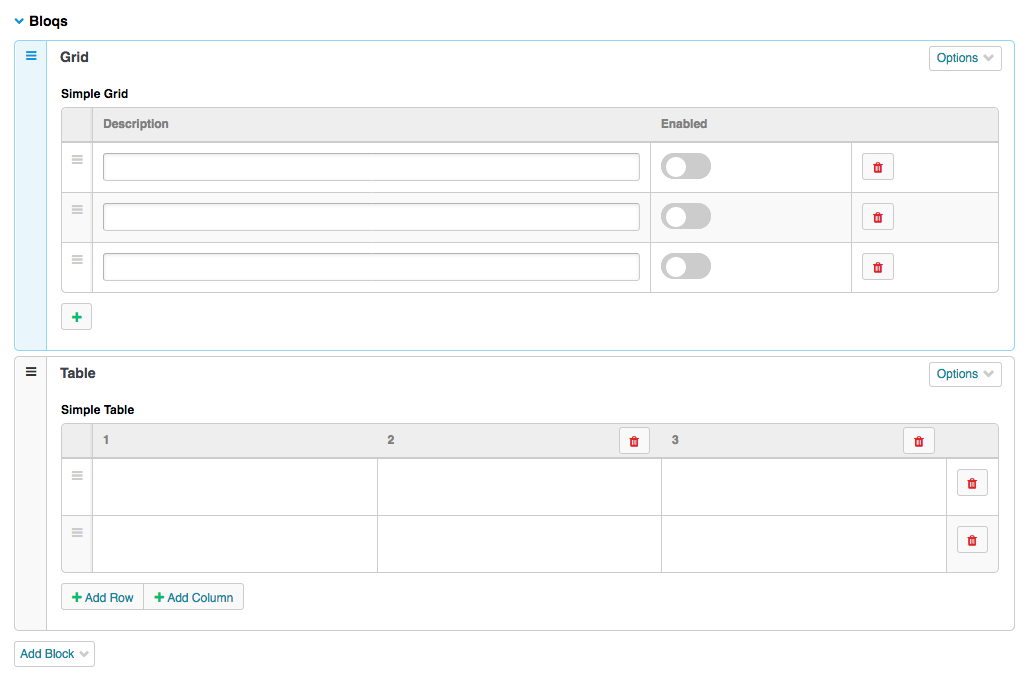Viewport: 1030px width, 677px height.
Task: Click the Grid block title
Action: pos(74,57)
